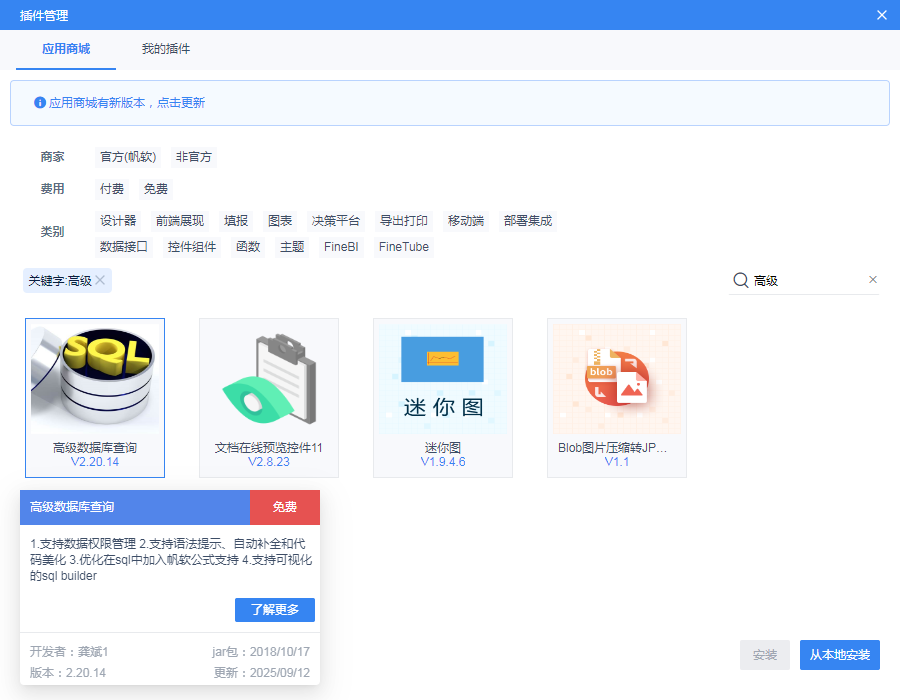900x700 pixels.
Task: Click the info icon in update notice
Action: (x=40, y=103)
